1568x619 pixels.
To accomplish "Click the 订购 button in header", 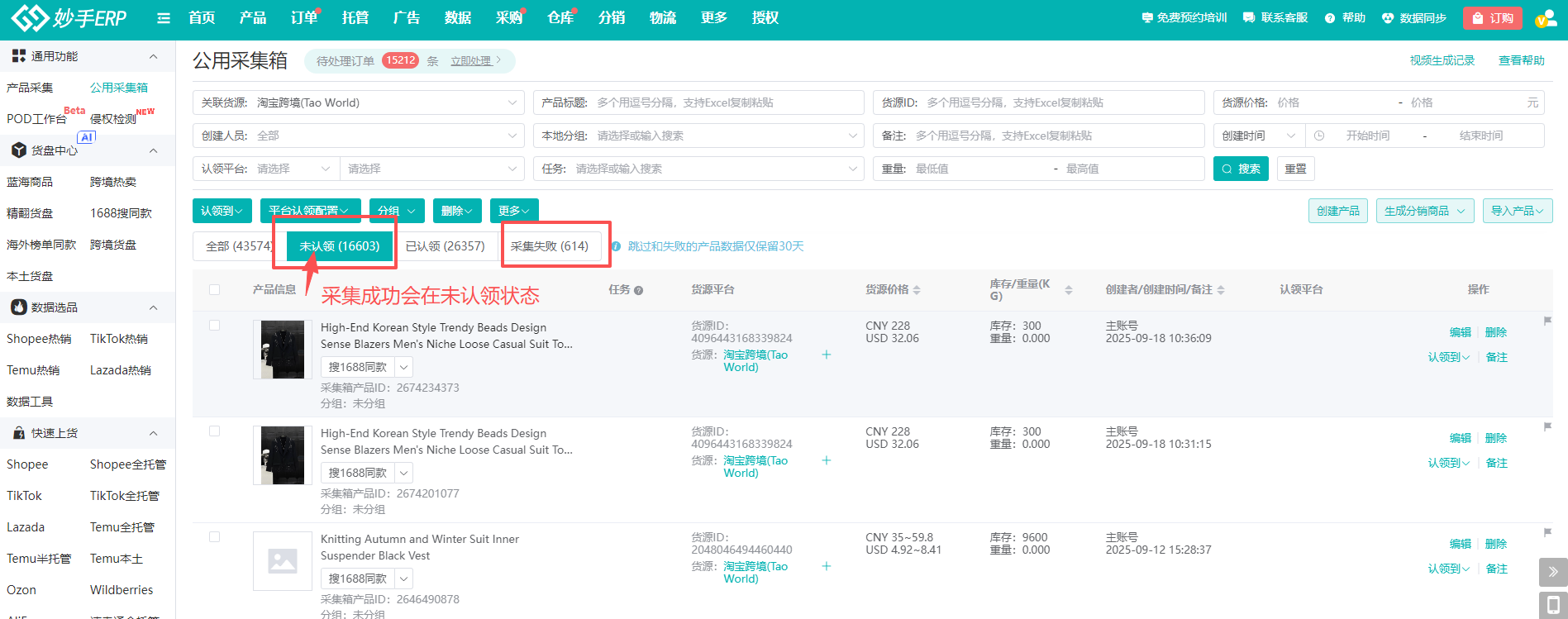I will [x=1493, y=18].
